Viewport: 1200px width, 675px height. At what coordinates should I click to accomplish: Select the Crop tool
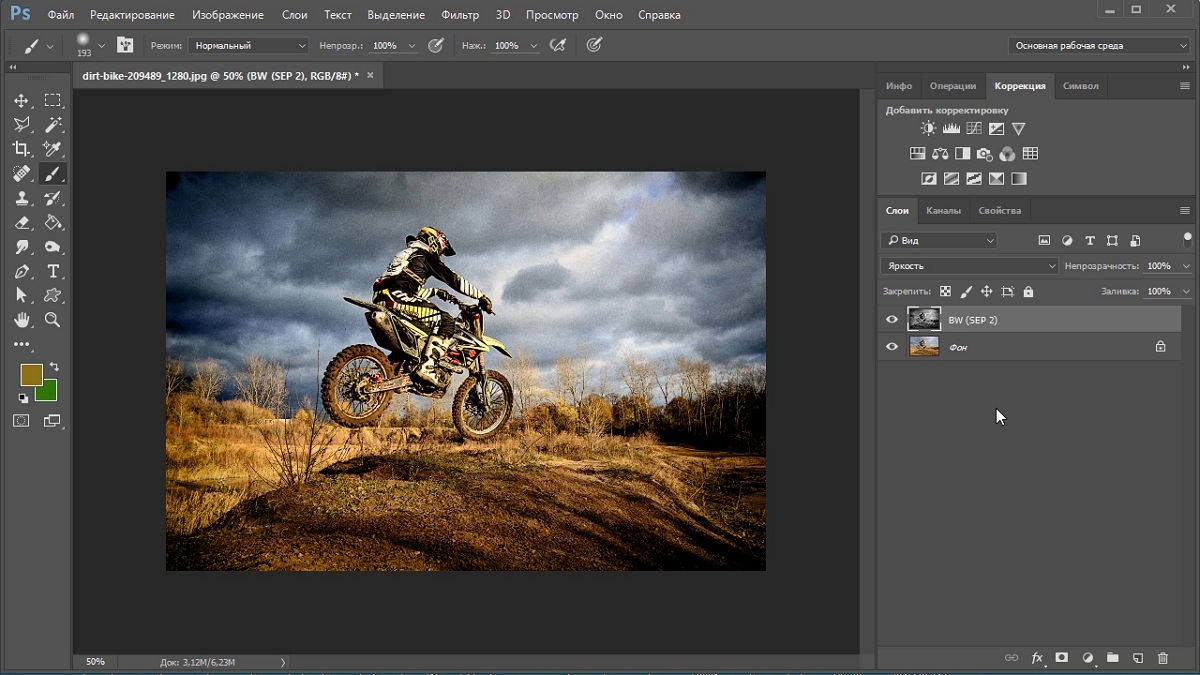pos(21,149)
